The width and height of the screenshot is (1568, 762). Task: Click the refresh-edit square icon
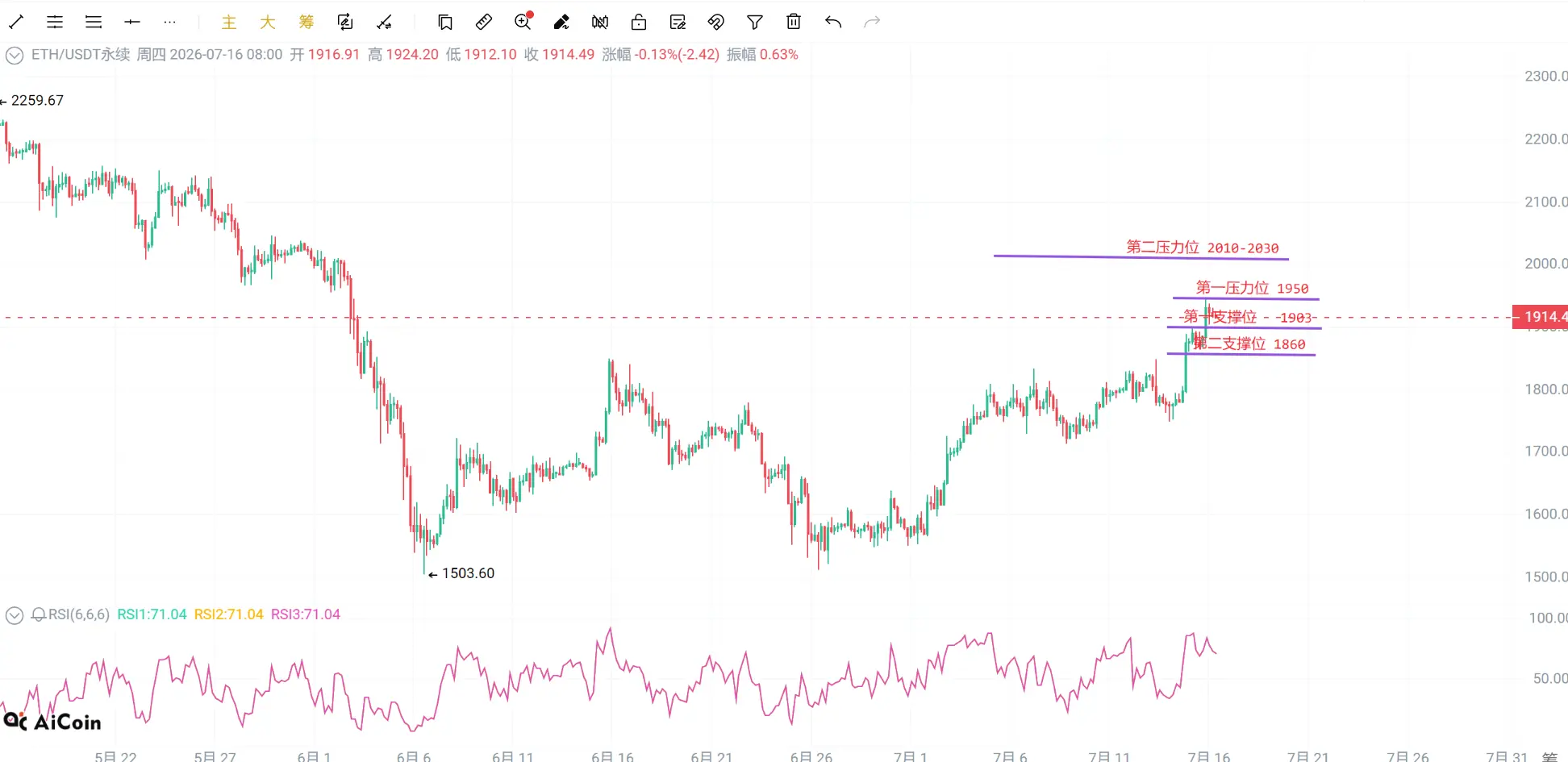345,22
